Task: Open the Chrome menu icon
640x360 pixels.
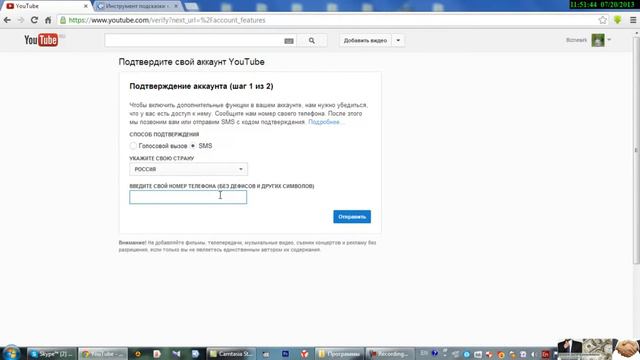Action: pyautogui.click(x=633, y=20)
